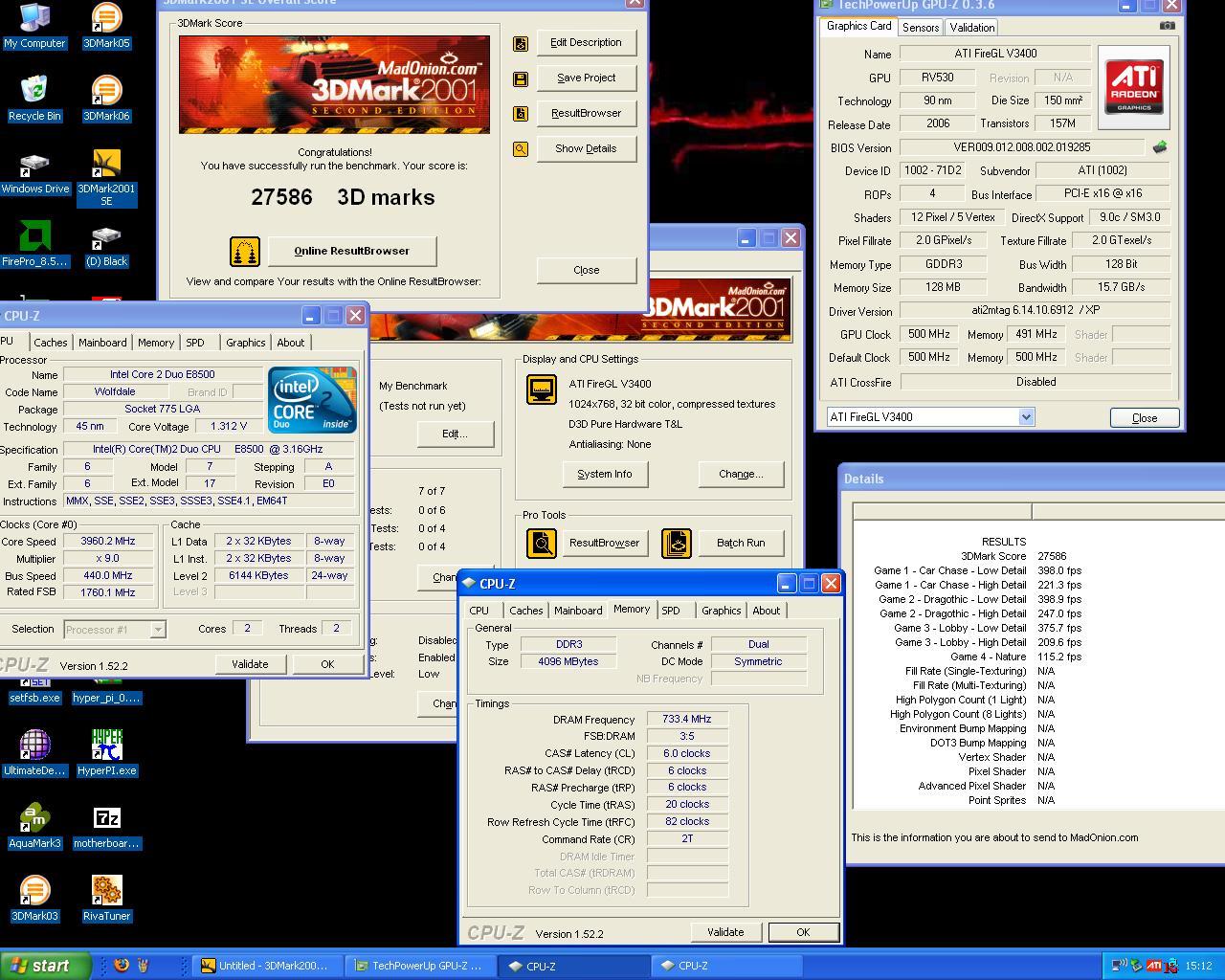Image resolution: width=1225 pixels, height=980 pixels.
Task: Select the setfsb.exe desktop icon
Action: 34,691
